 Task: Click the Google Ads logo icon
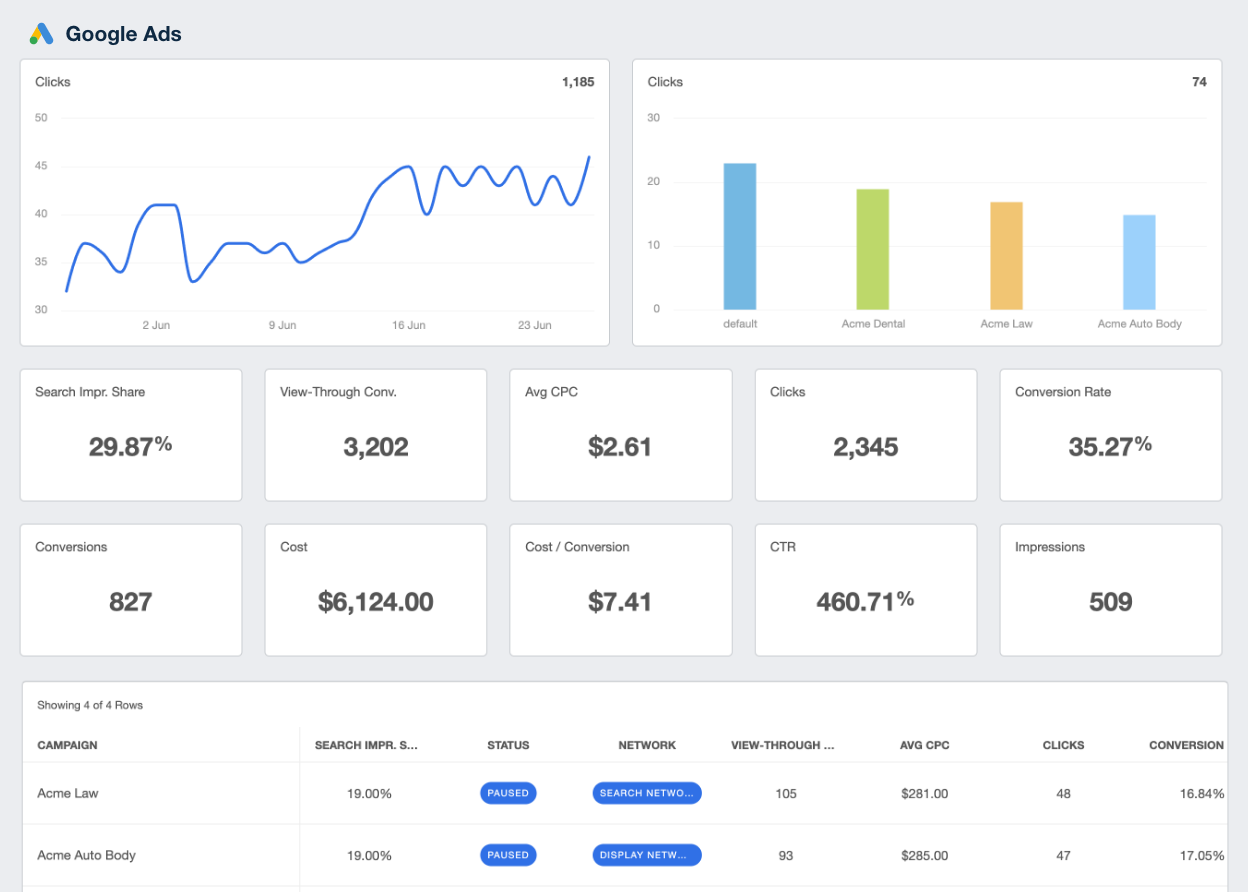click(x=40, y=32)
